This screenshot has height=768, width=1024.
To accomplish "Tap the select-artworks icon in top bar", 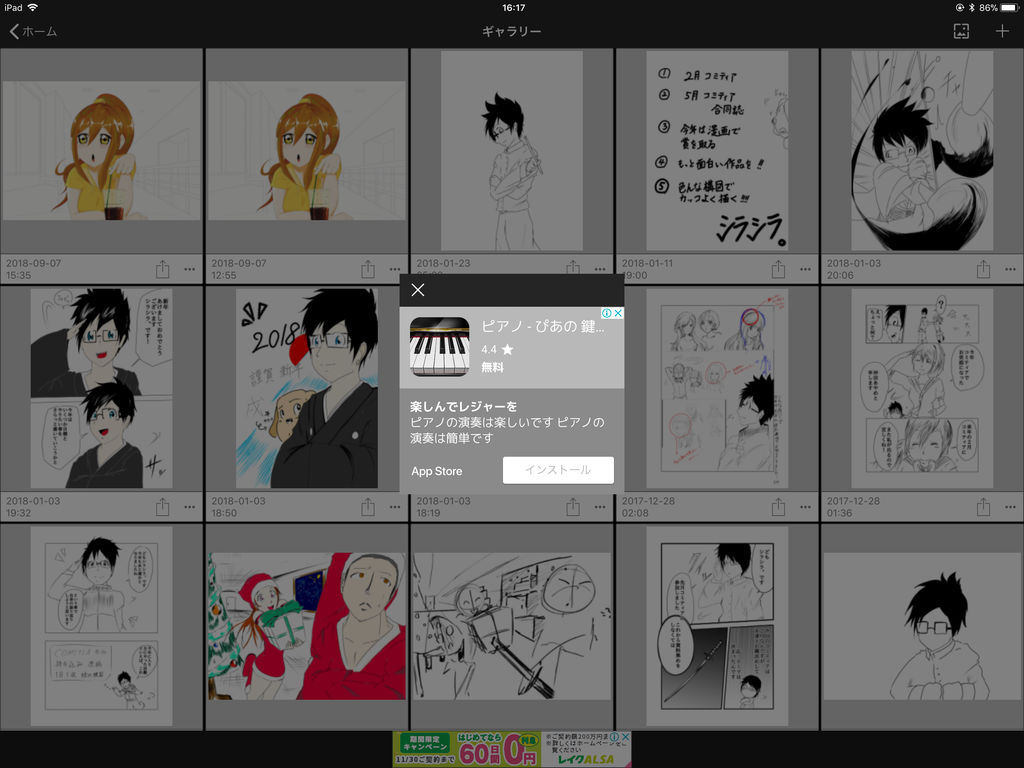I will point(961,31).
